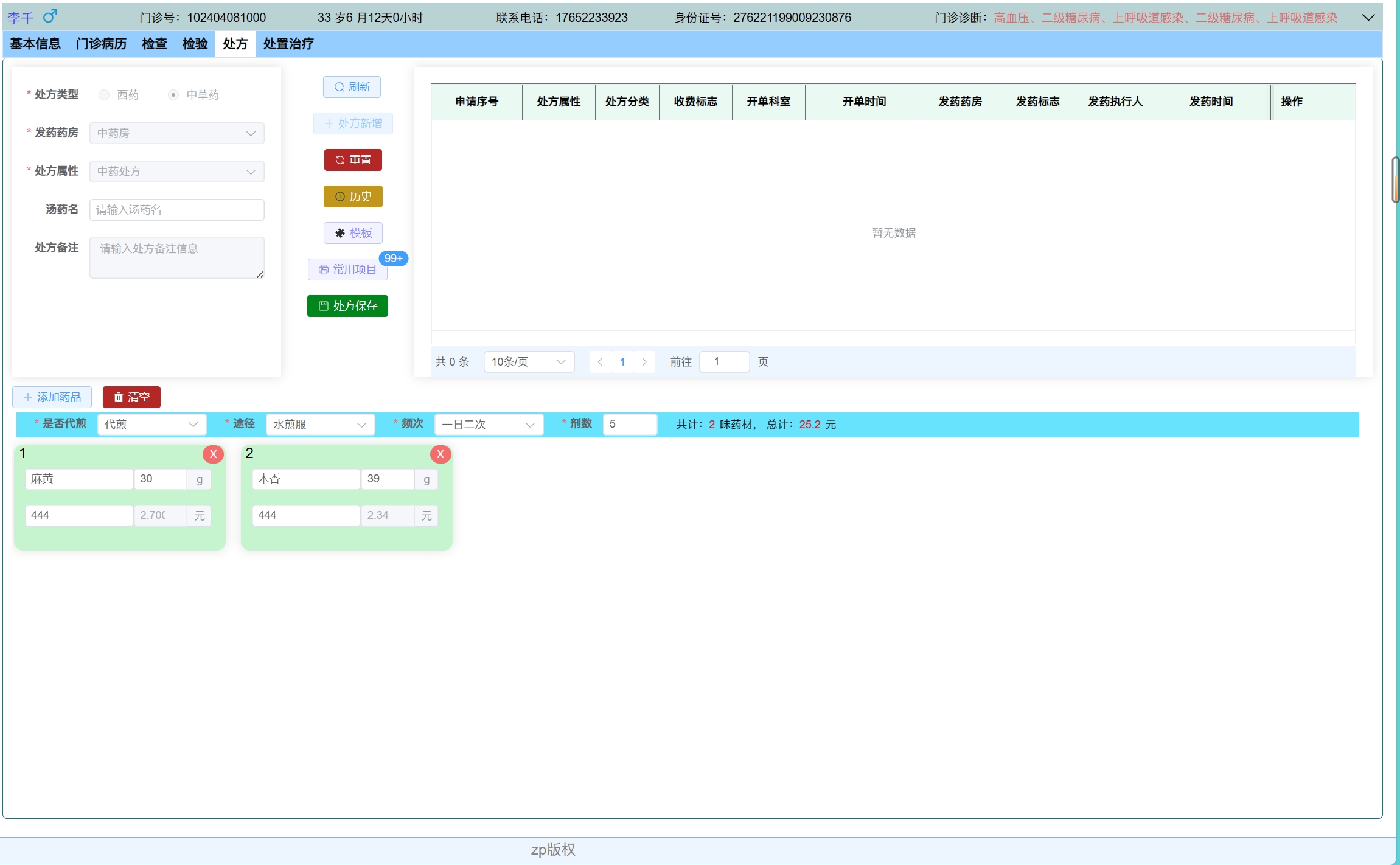Click the 刷新 refresh button
Image resolution: width=1400 pixels, height=865 pixels.
(x=352, y=87)
